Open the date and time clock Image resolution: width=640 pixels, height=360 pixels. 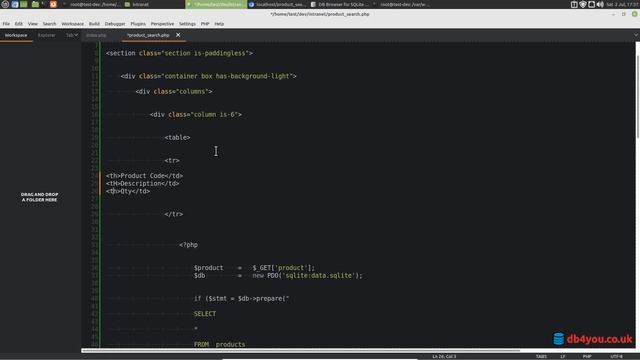tap(623, 4)
